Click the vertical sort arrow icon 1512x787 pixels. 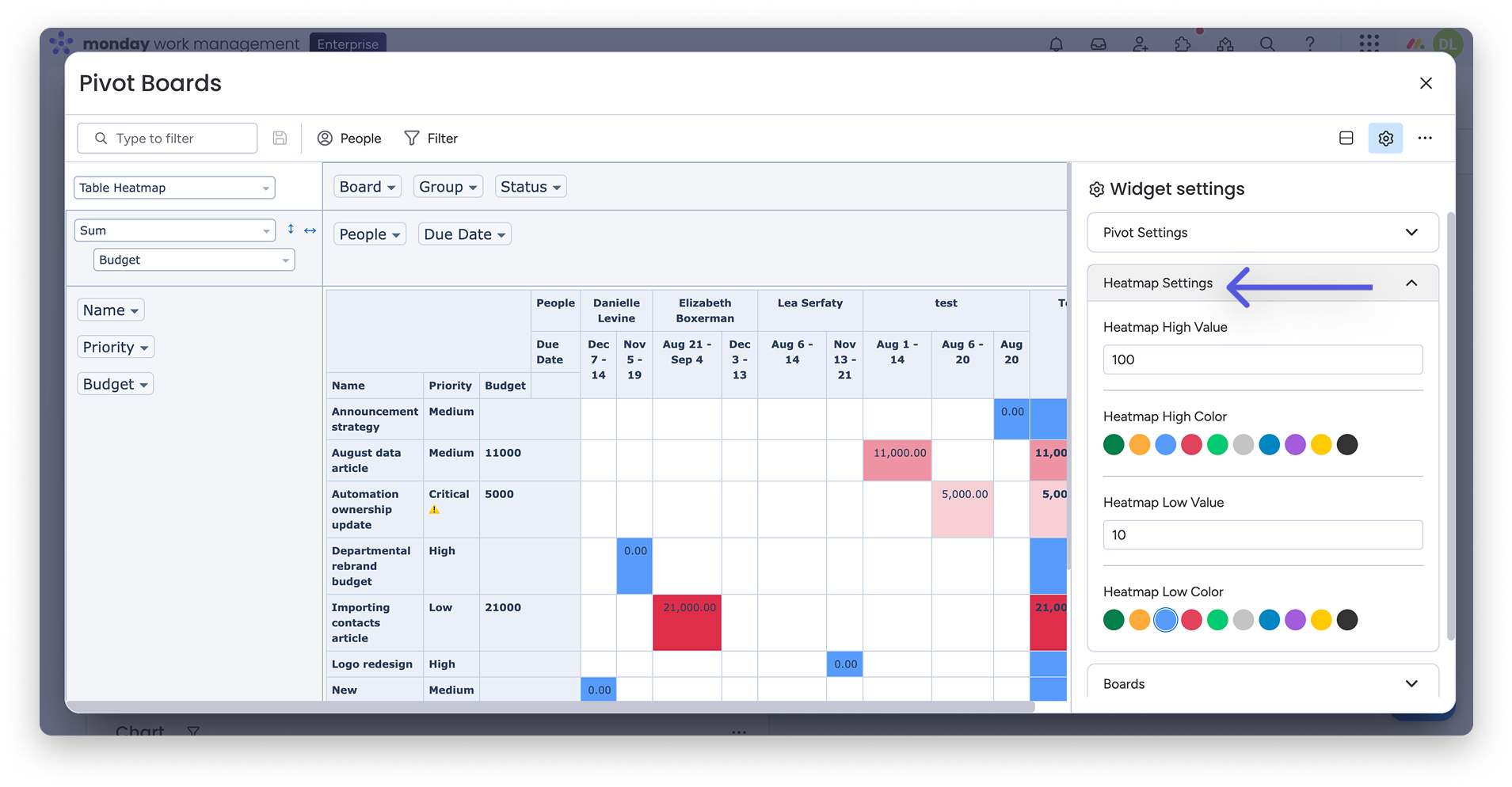pyautogui.click(x=291, y=230)
